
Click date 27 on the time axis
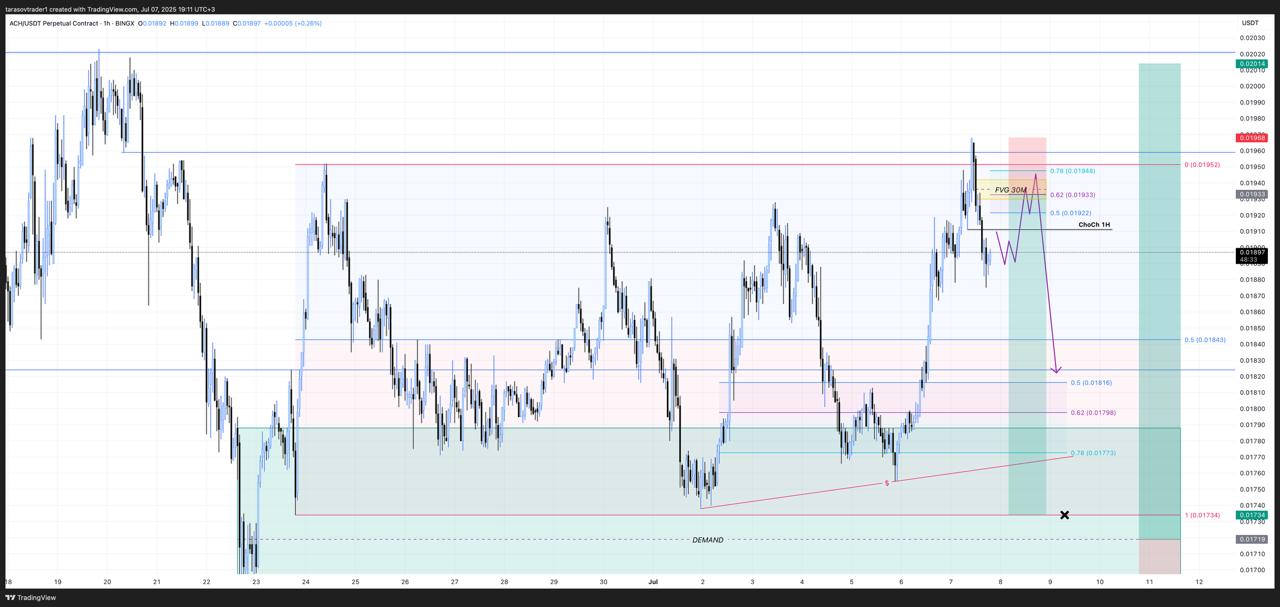tap(454, 581)
